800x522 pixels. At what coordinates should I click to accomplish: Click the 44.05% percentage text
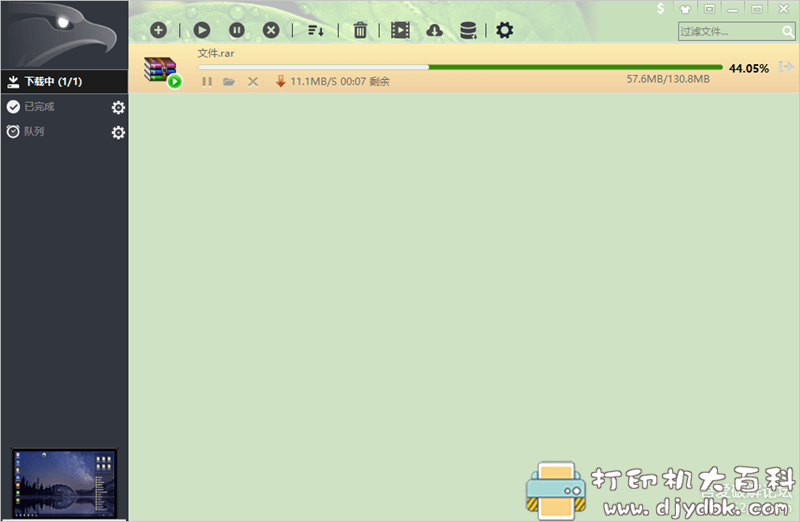748,68
